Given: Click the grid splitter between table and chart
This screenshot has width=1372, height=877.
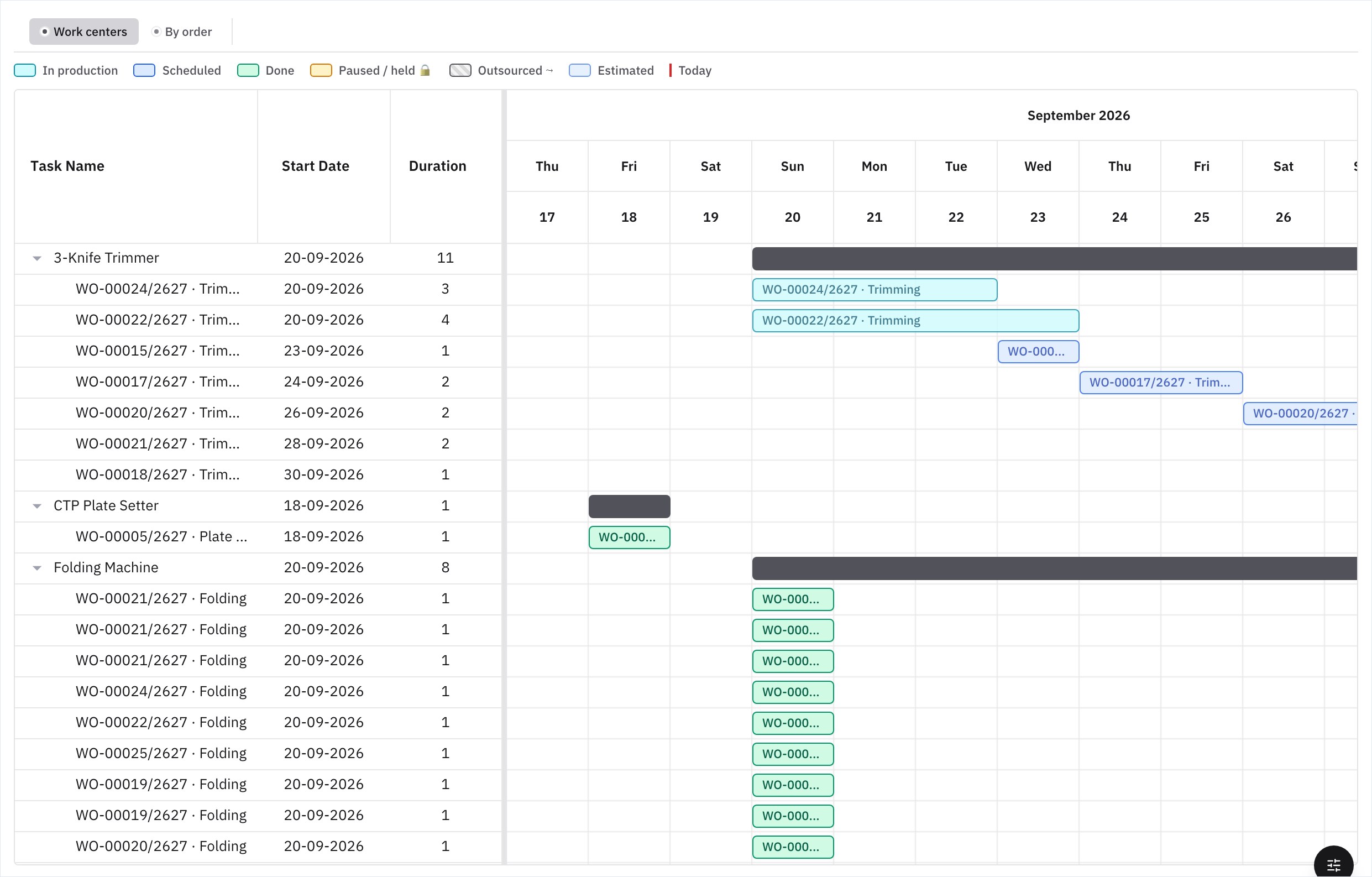Looking at the screenshot, I should pos(504,477).
